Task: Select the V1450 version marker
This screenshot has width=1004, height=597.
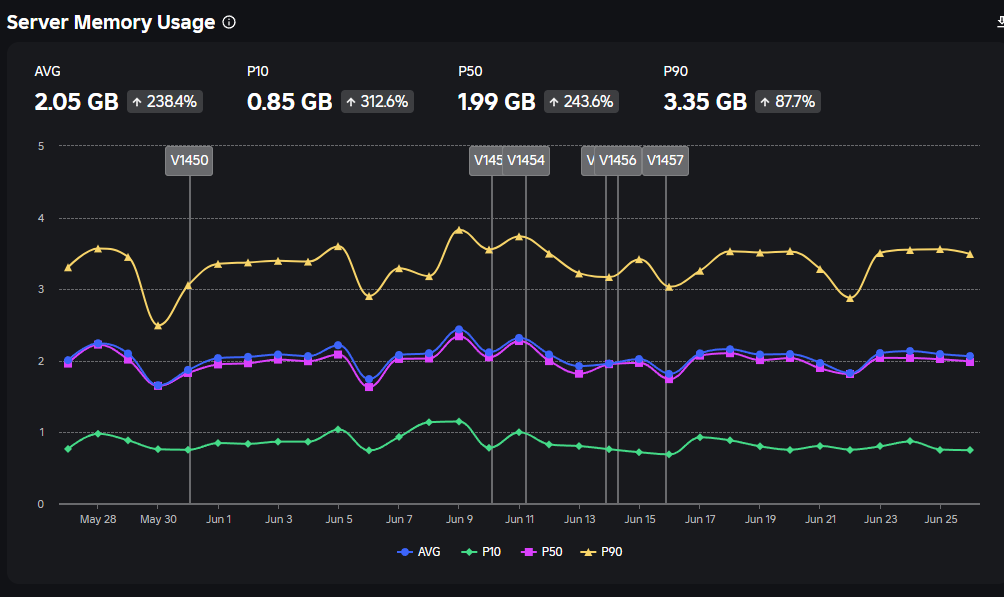Action: pos(189,160)
